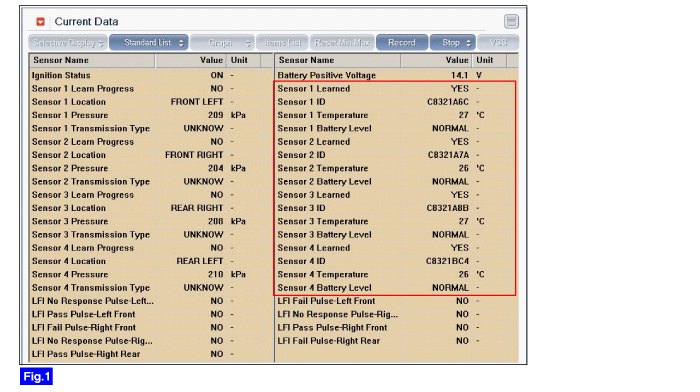Click the Fig.1 label
Image resolution: width=700 pixels, height=392 pixels.
tap(36, 376)
